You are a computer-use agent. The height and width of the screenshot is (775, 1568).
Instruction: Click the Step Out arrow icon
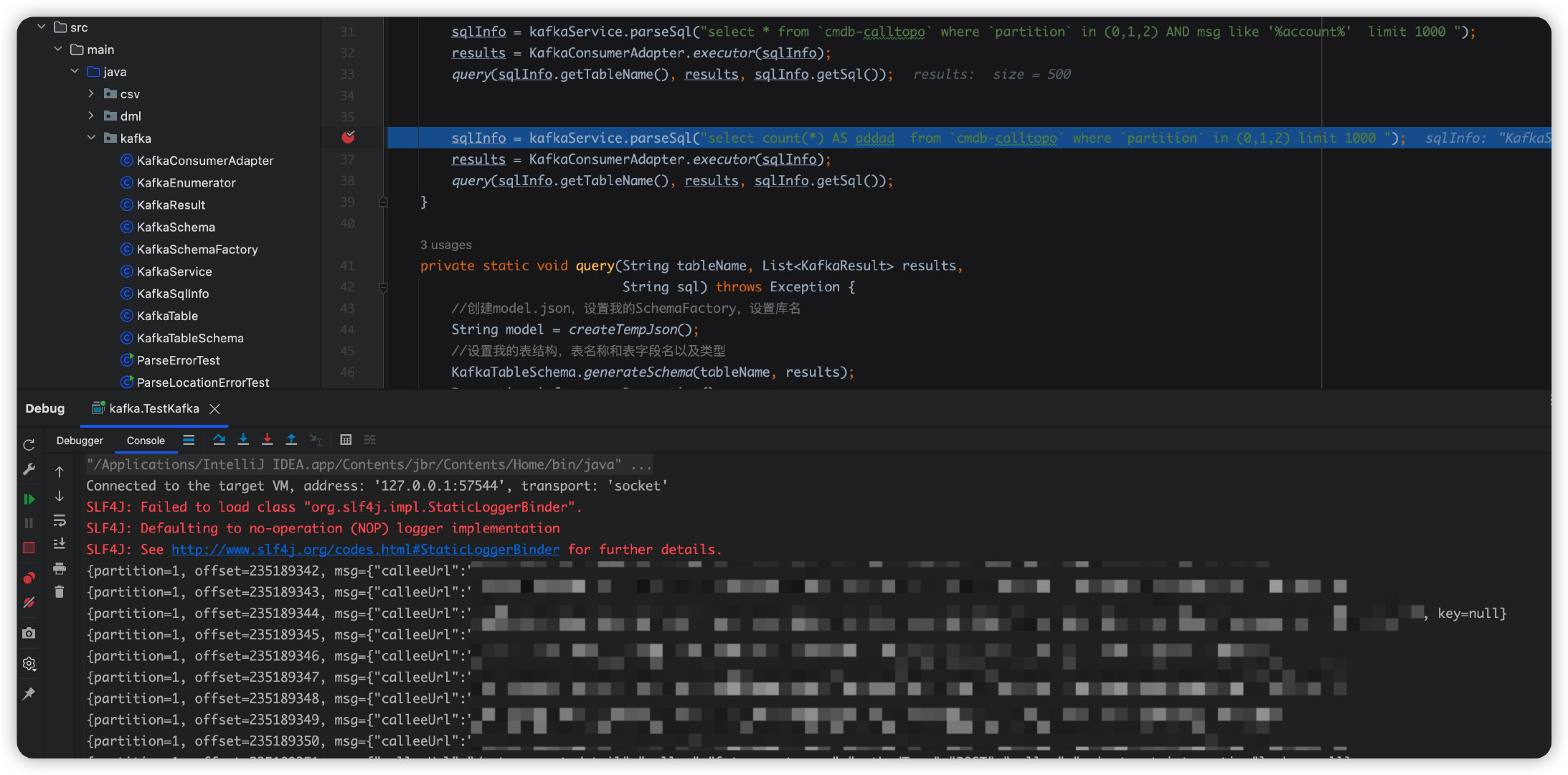click(291, 440)
